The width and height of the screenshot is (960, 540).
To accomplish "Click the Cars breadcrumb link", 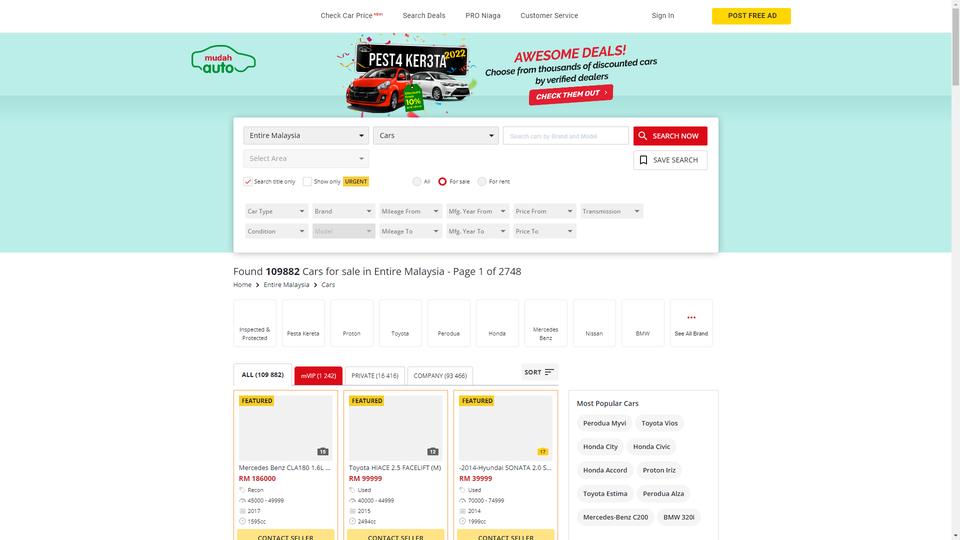I will click(x=328, y=285).
